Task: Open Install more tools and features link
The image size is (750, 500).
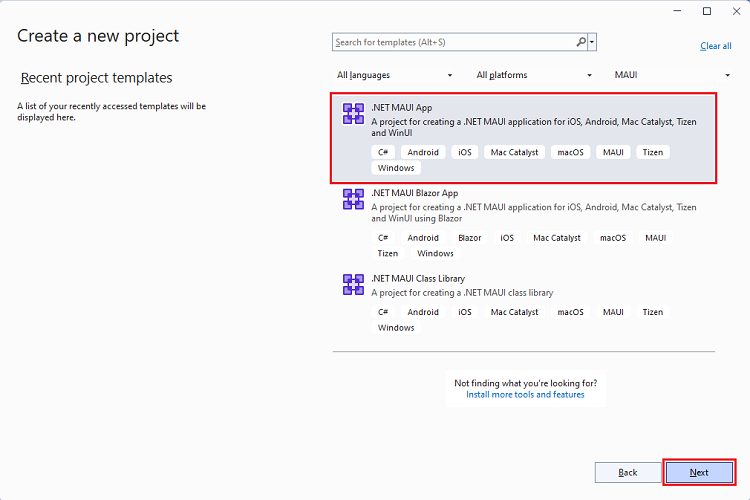Action: (x=525, y=395)
